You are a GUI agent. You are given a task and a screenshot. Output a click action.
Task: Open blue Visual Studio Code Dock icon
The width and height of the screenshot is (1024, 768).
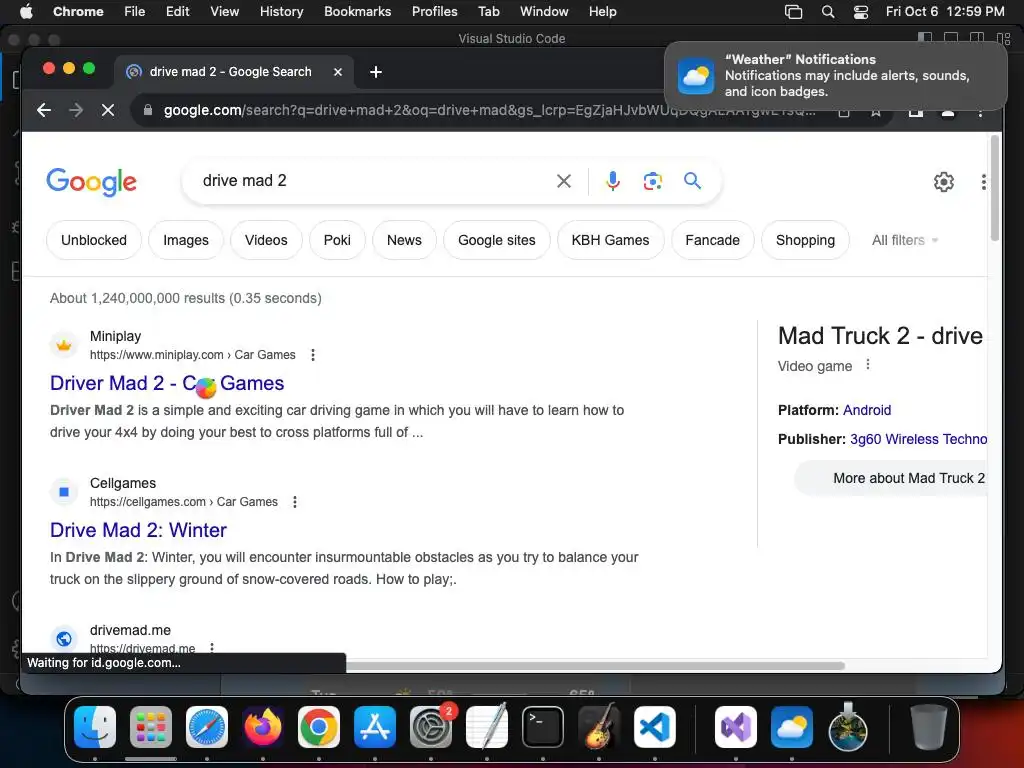click(x=654, y=727)
